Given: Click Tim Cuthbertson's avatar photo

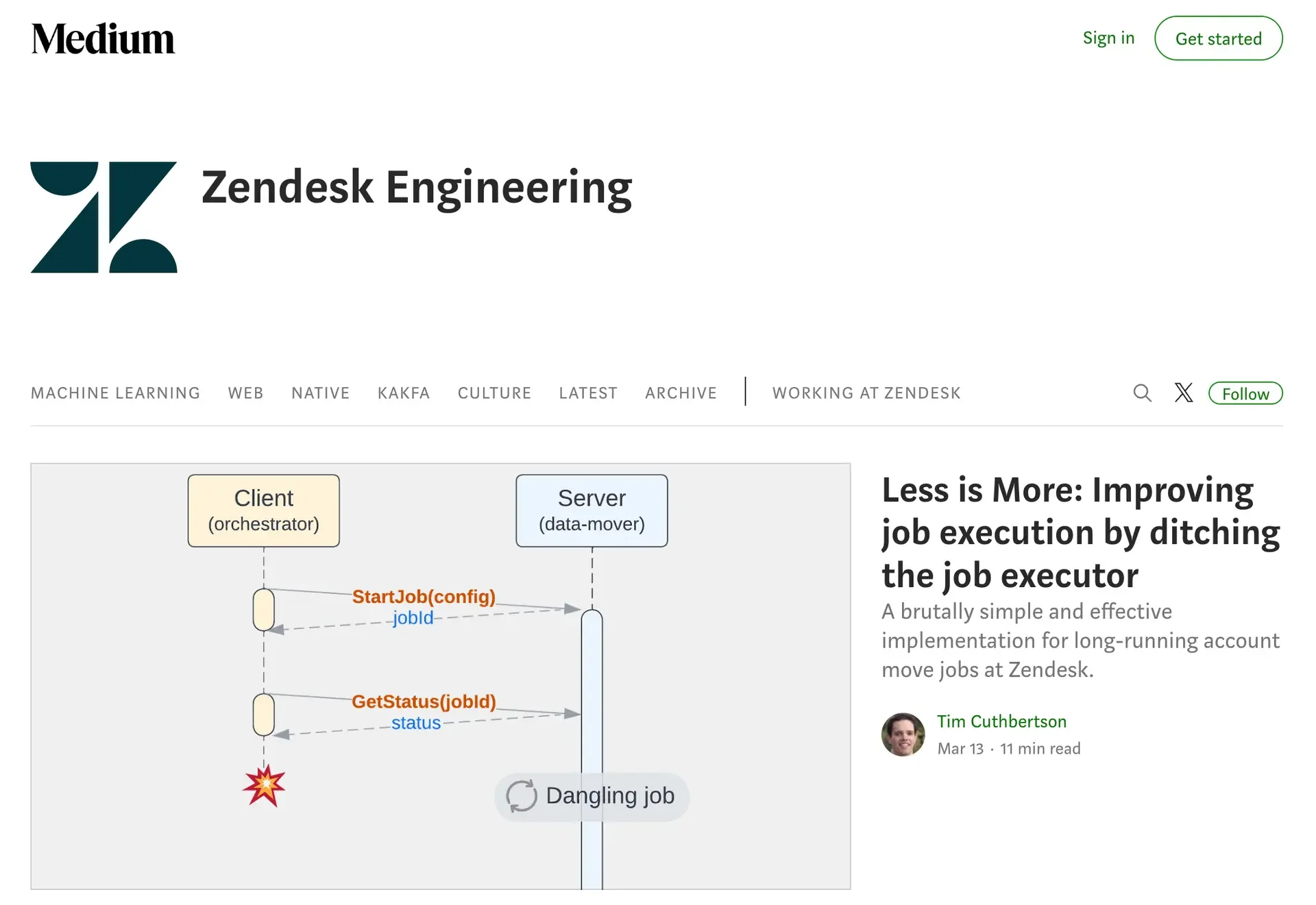Looking at the screenshot, I should pos(903,734).
